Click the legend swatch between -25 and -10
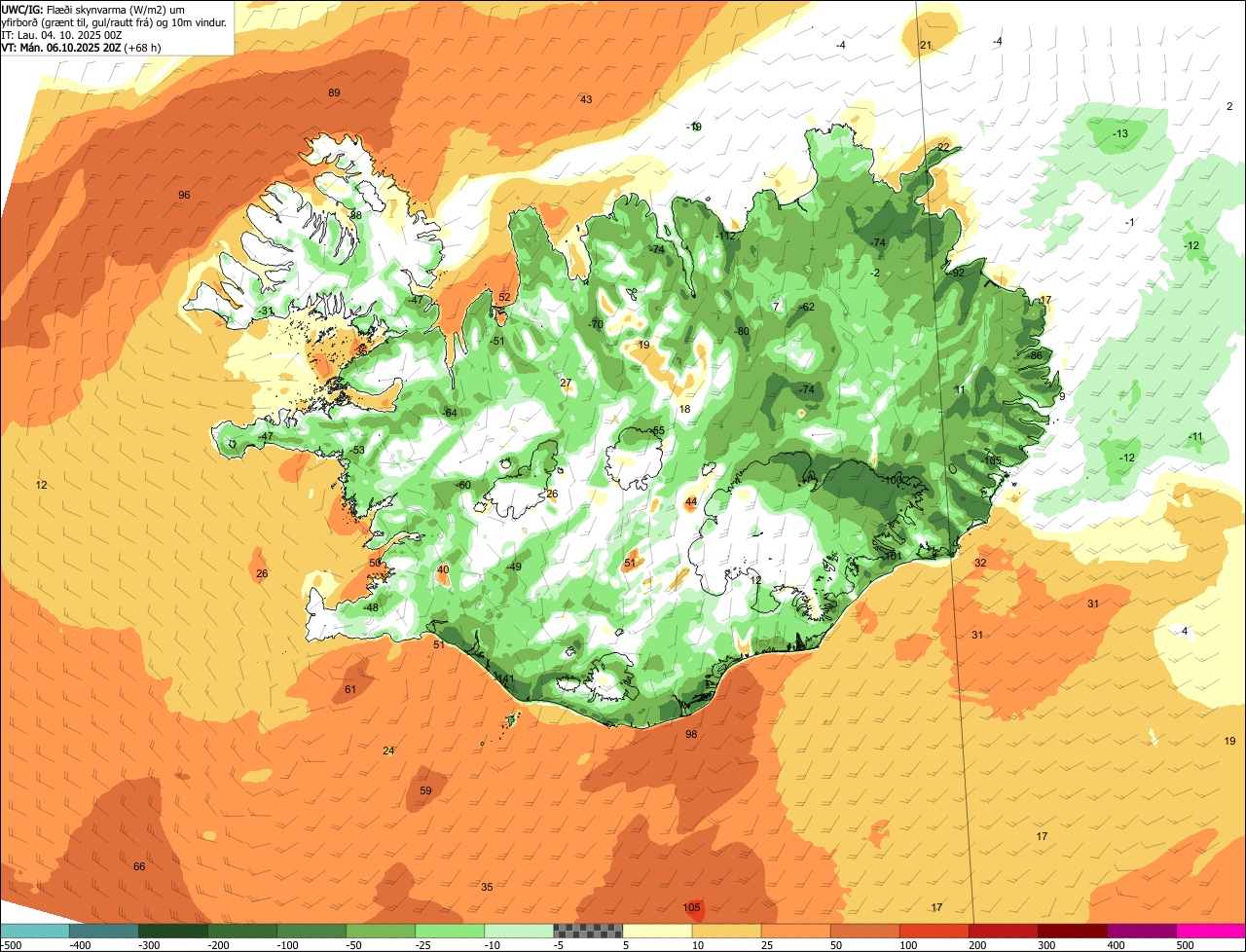The height and width of the screenshot is (952, 1246). pos(450,931)
